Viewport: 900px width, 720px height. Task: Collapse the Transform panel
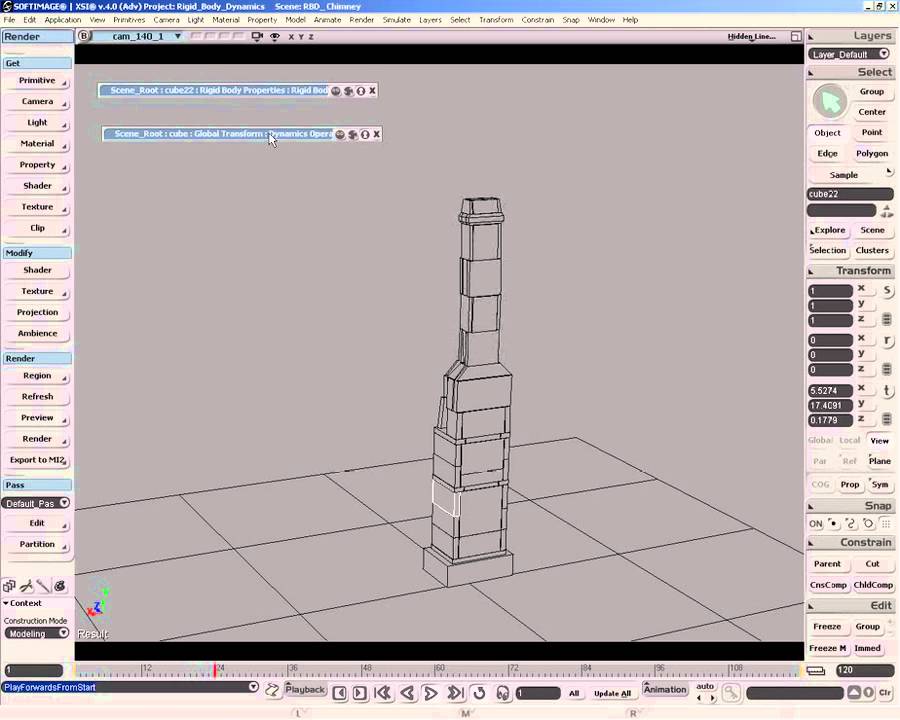tap(811, 271)
